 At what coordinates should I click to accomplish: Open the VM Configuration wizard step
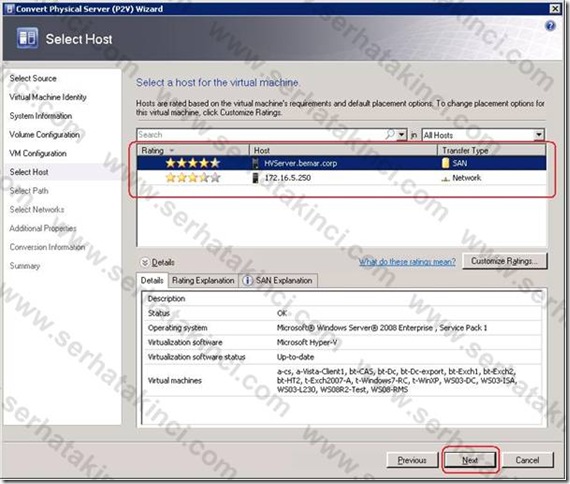click(38, 153)
